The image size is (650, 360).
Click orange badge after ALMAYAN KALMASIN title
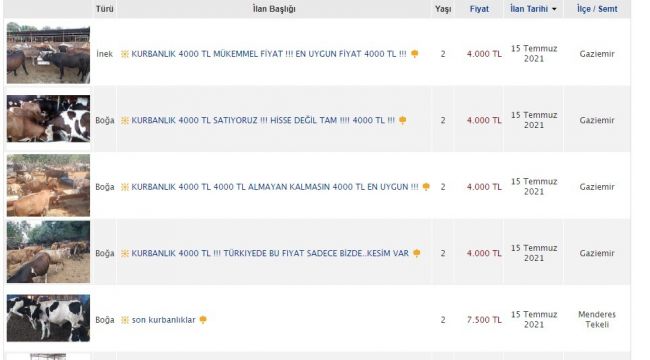426,187
